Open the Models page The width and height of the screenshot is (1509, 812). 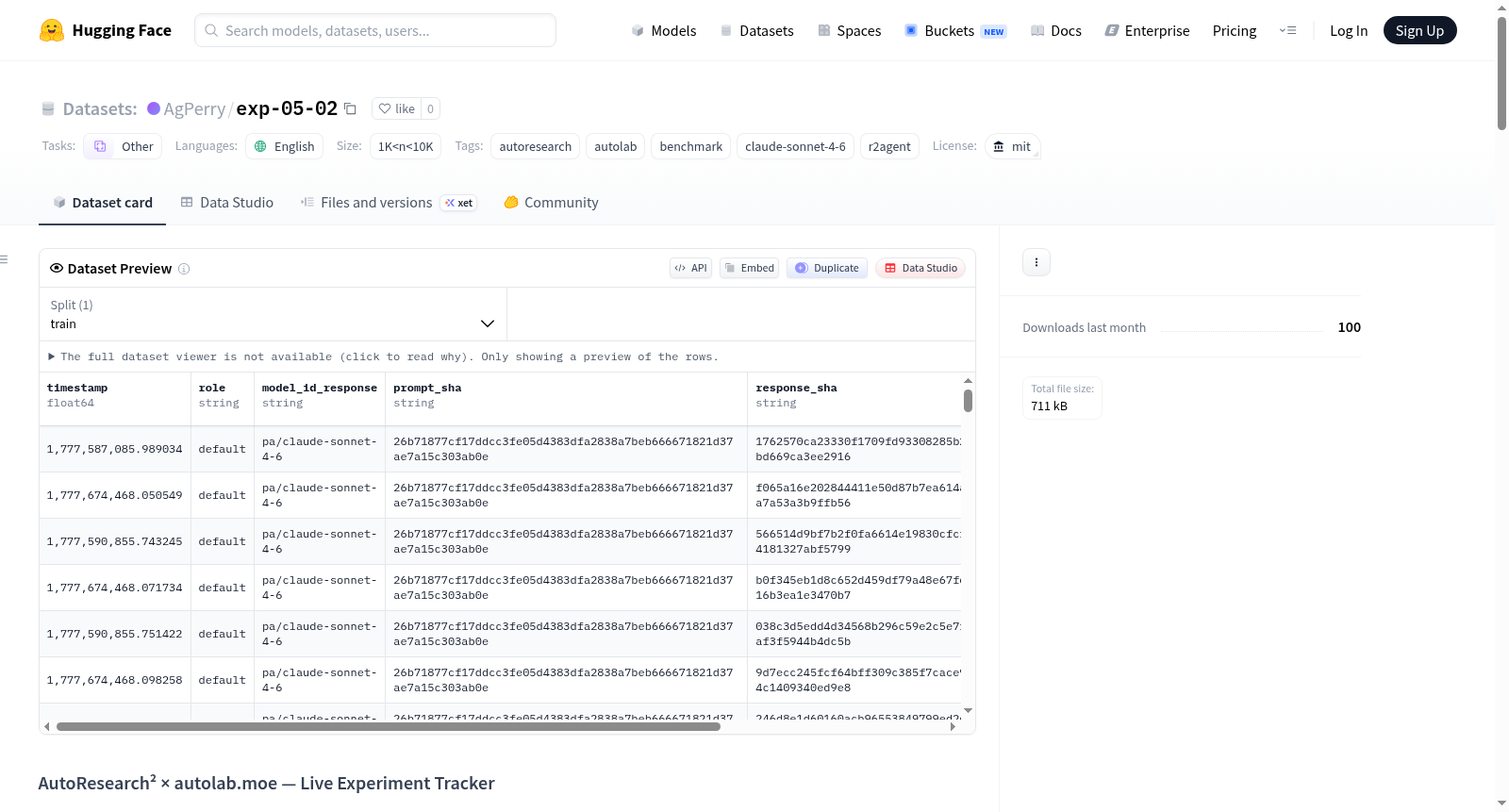[x=664, y=30]
